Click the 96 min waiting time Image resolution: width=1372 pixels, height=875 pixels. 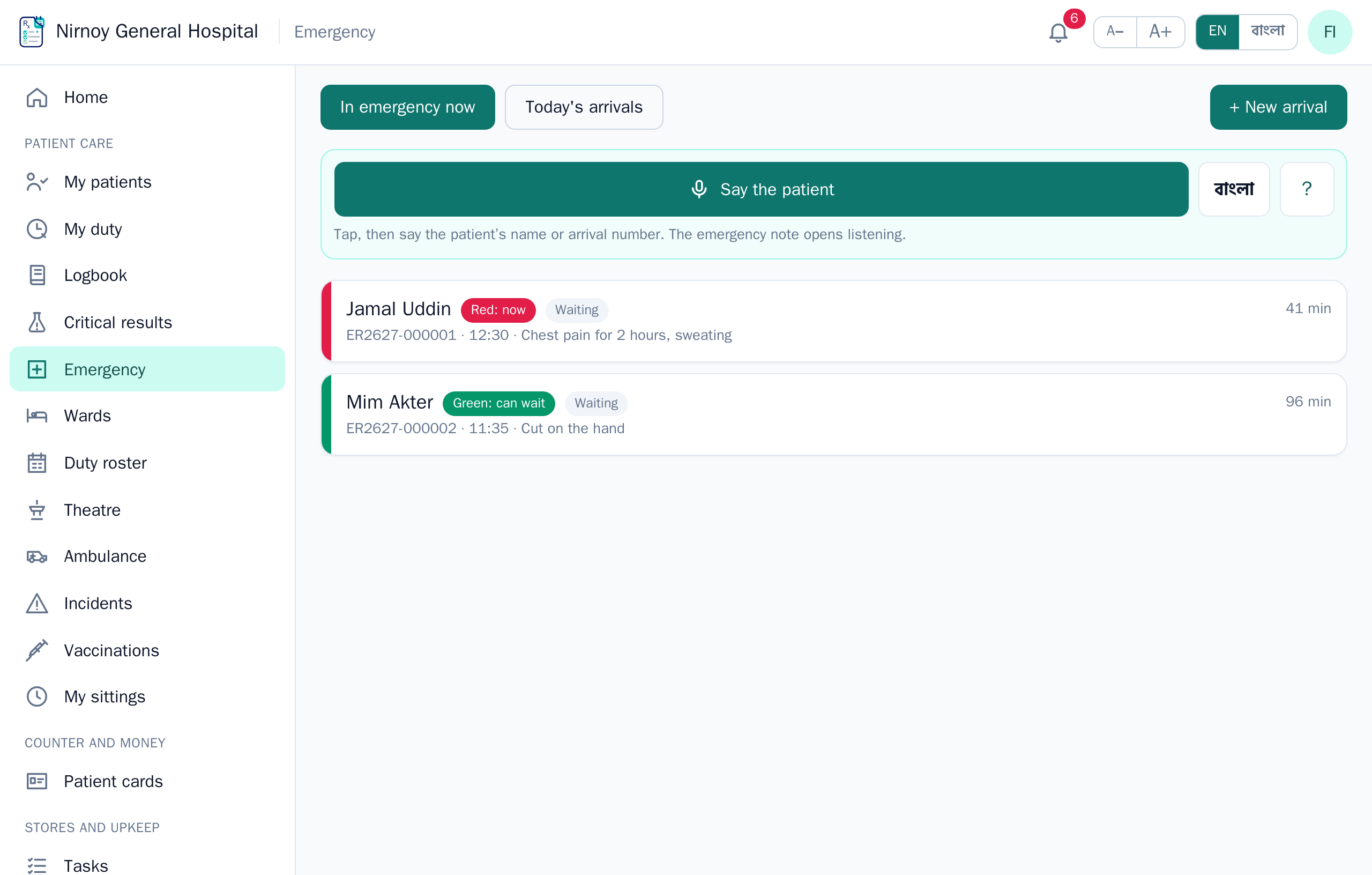click(1308, 402)
